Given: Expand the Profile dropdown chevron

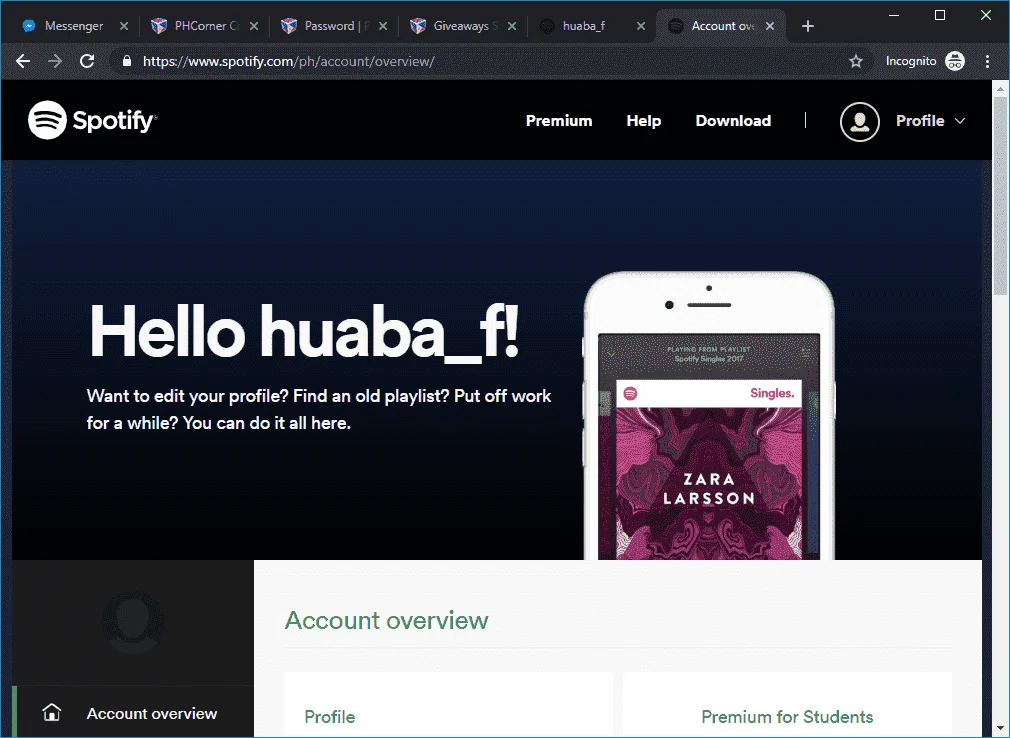Looking at the screenshot, I should click(x=960, y=121).
